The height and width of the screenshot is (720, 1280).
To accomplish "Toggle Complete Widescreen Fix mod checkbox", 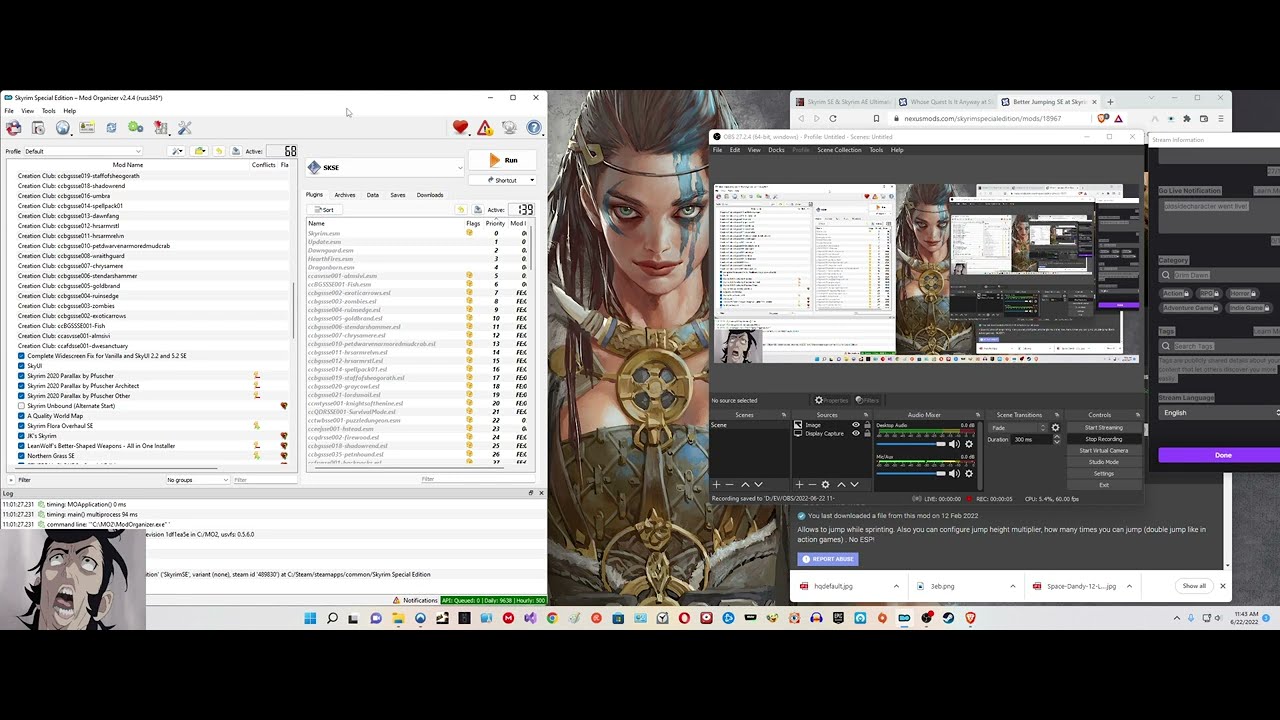I will click(21, 356).
